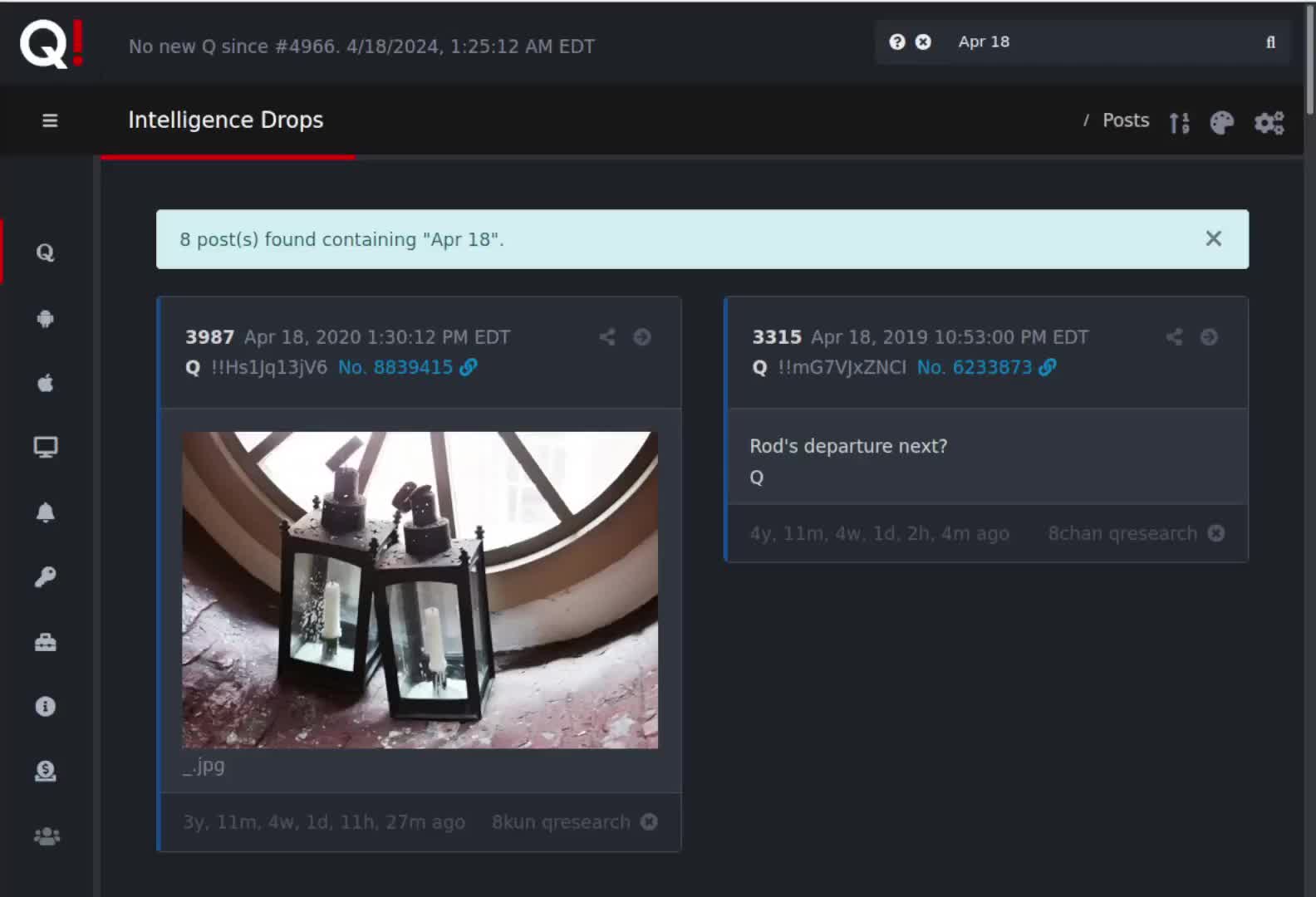Viewport: 1316px width, 897px height.
Task: Open post link No. 6233873
Action: click(986, 367)
